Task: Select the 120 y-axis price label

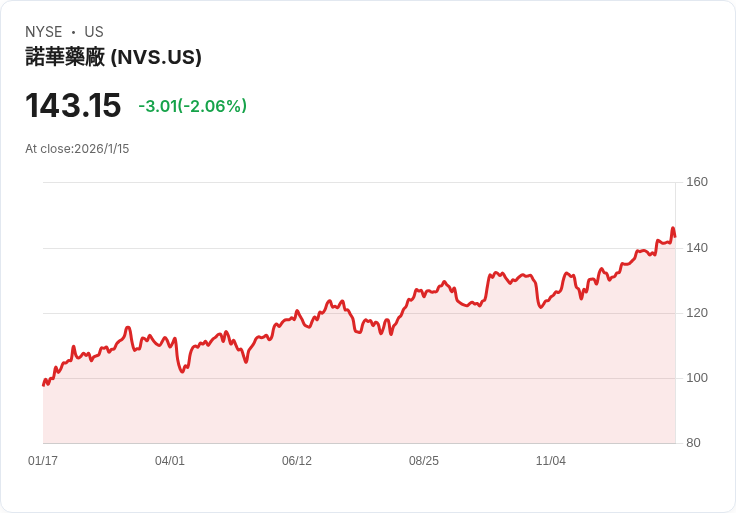Action: coord(697,313)
